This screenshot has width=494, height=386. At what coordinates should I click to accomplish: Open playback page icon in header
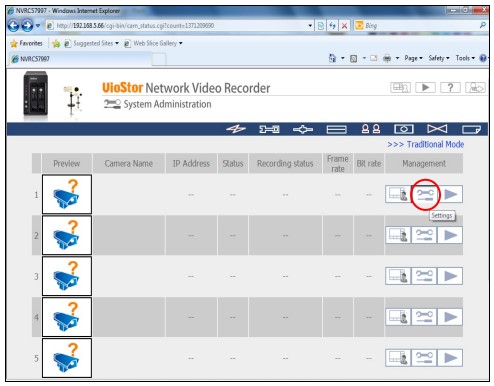point(425,87)
